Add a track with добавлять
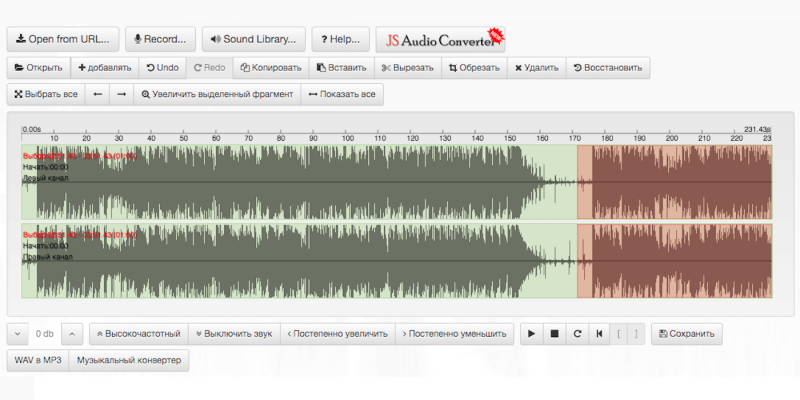 coord(105,68)
